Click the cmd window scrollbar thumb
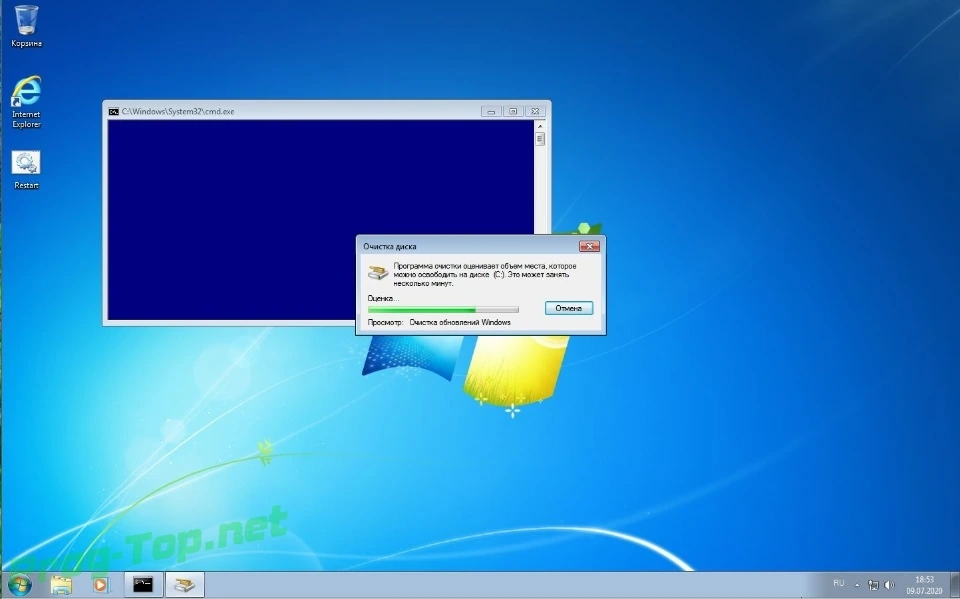Image resolution: width=960 pixels, height=599 pixels. tap(539, 139)
